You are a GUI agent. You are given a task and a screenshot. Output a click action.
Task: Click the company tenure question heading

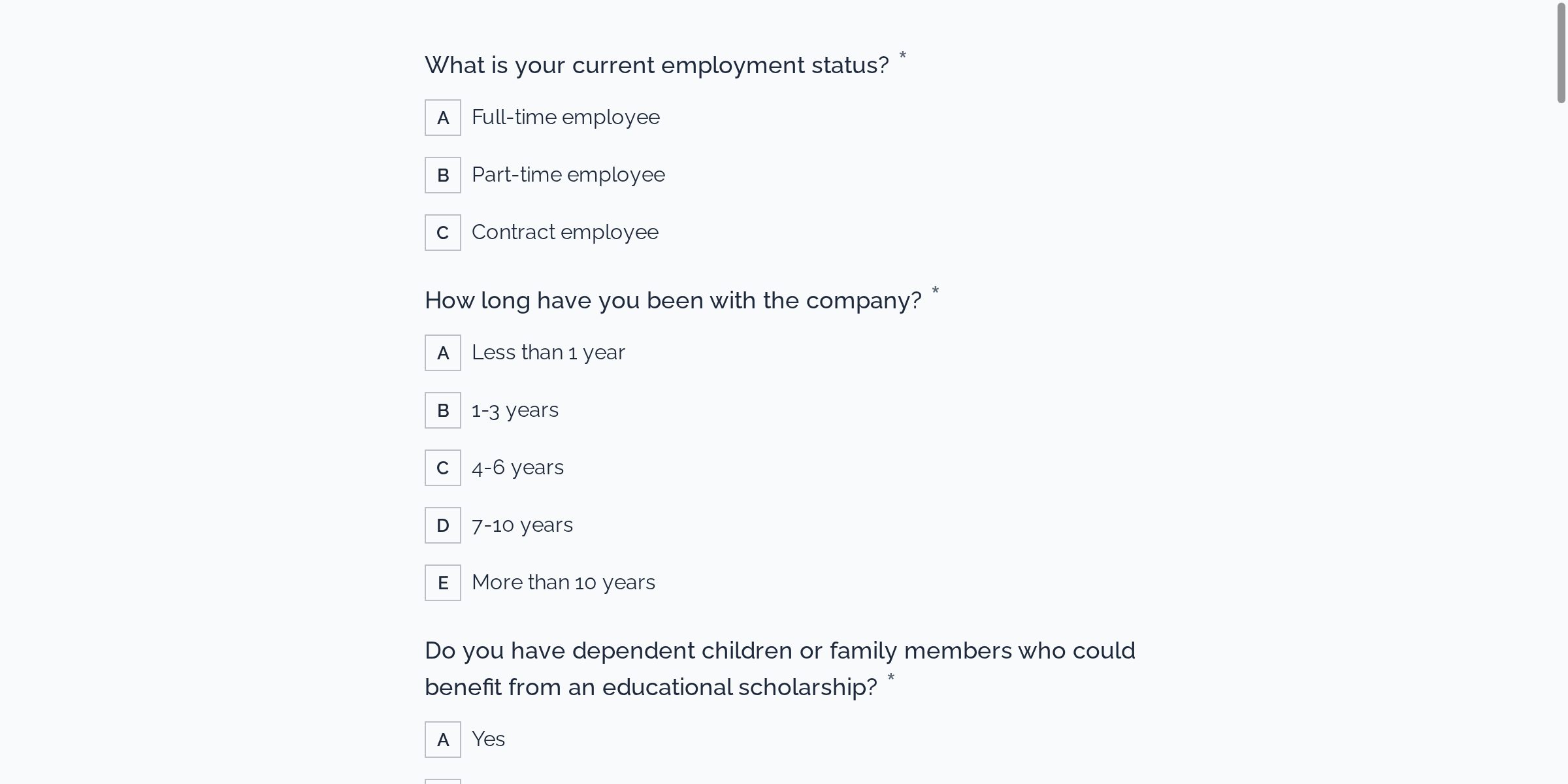click(x=674, y=301)
